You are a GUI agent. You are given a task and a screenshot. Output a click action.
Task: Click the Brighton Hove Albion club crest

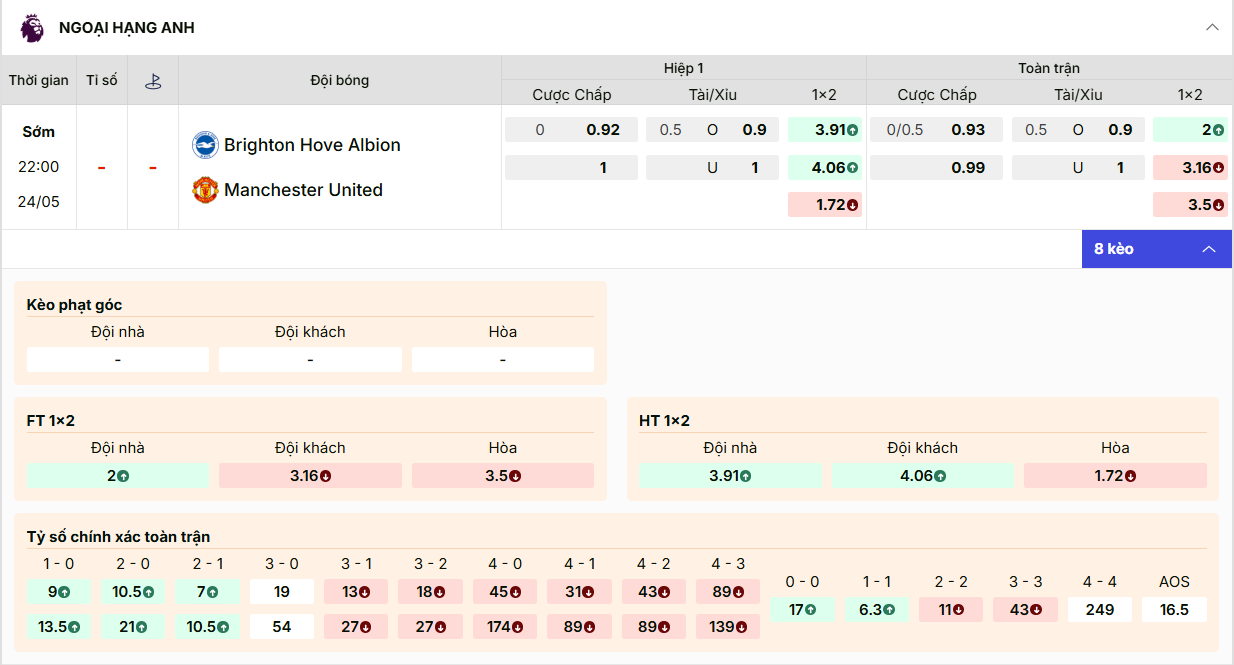(x=205, y=145)
